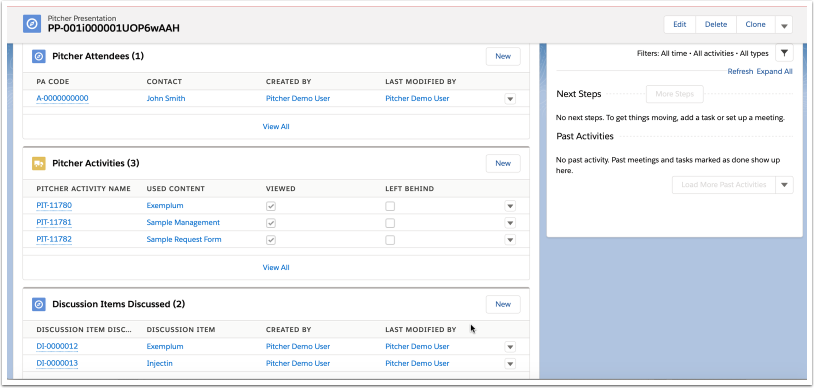Image resolution: width=814 pixels, height=388 pixels.
Task: Open Exemplum content in PIT-11780 row
Action: coord(165,206)
